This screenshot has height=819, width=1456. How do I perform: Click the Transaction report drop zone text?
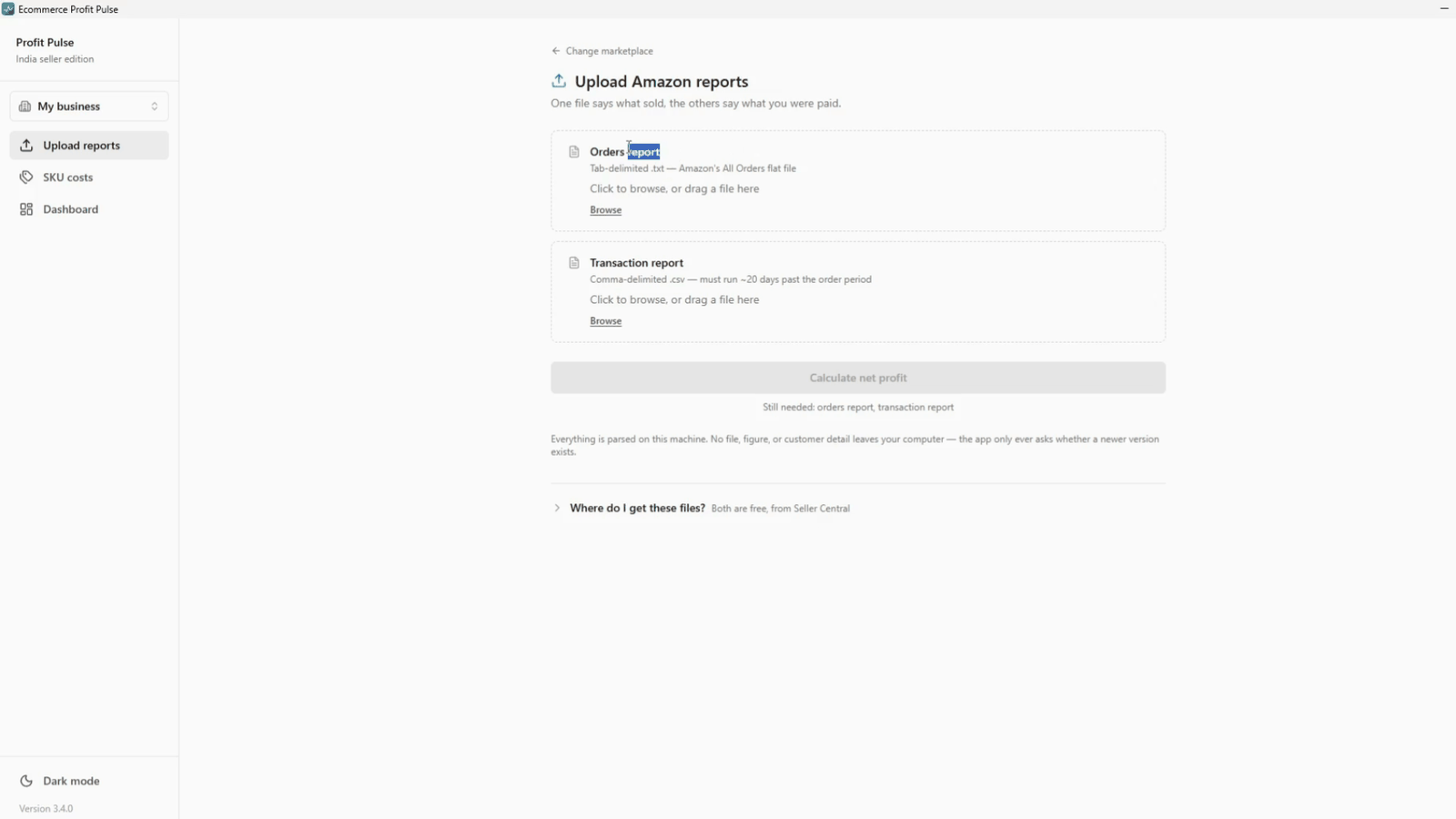674,300
